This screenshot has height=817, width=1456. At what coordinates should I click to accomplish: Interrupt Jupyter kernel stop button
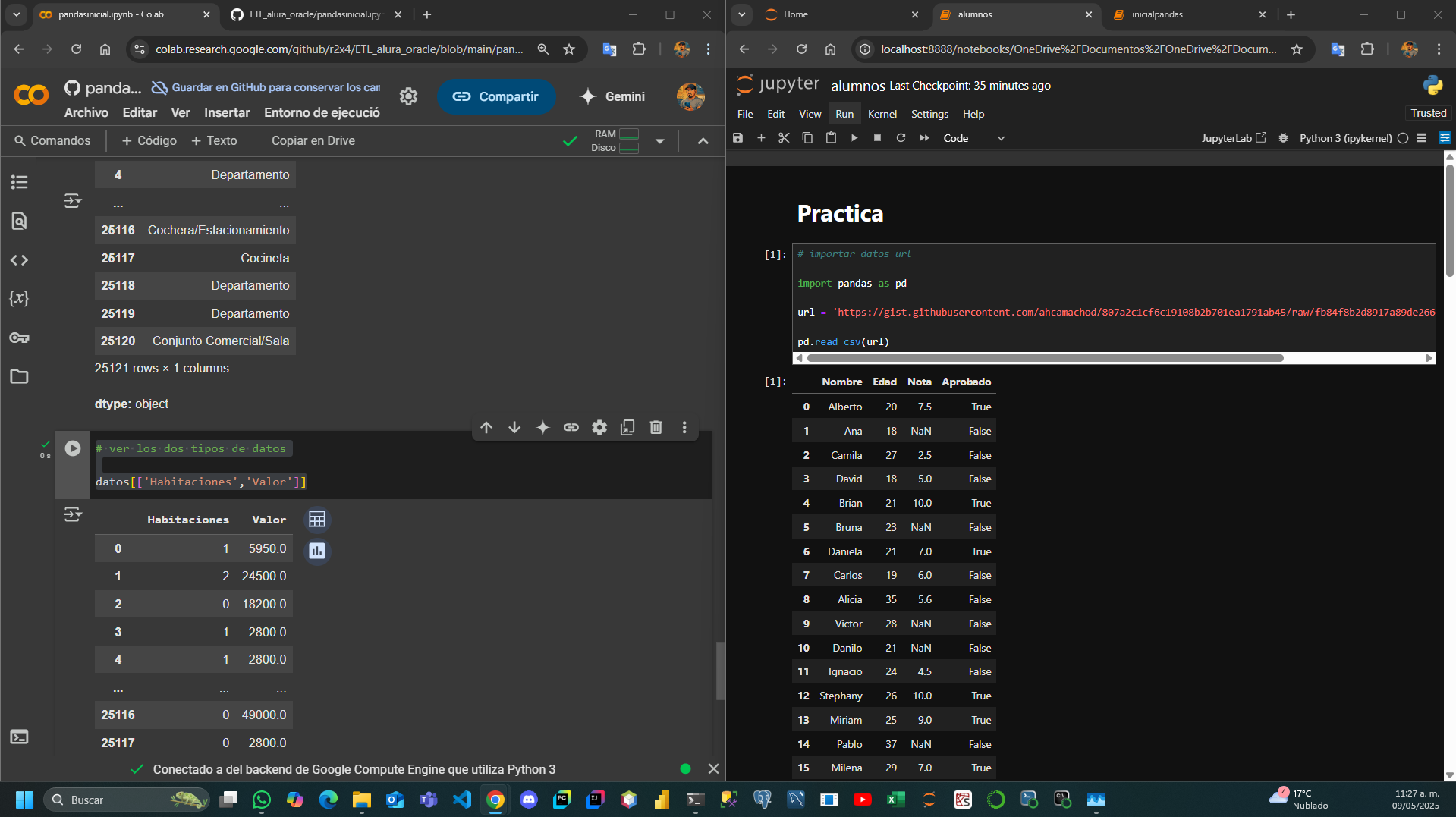(x=877, y=138)
